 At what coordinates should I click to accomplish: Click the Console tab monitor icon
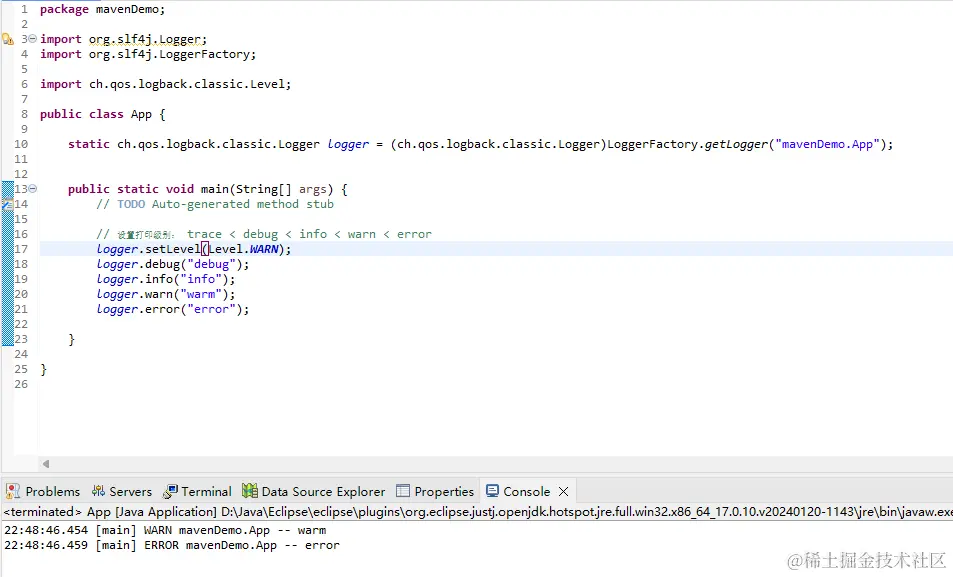[x=492, y=491]
